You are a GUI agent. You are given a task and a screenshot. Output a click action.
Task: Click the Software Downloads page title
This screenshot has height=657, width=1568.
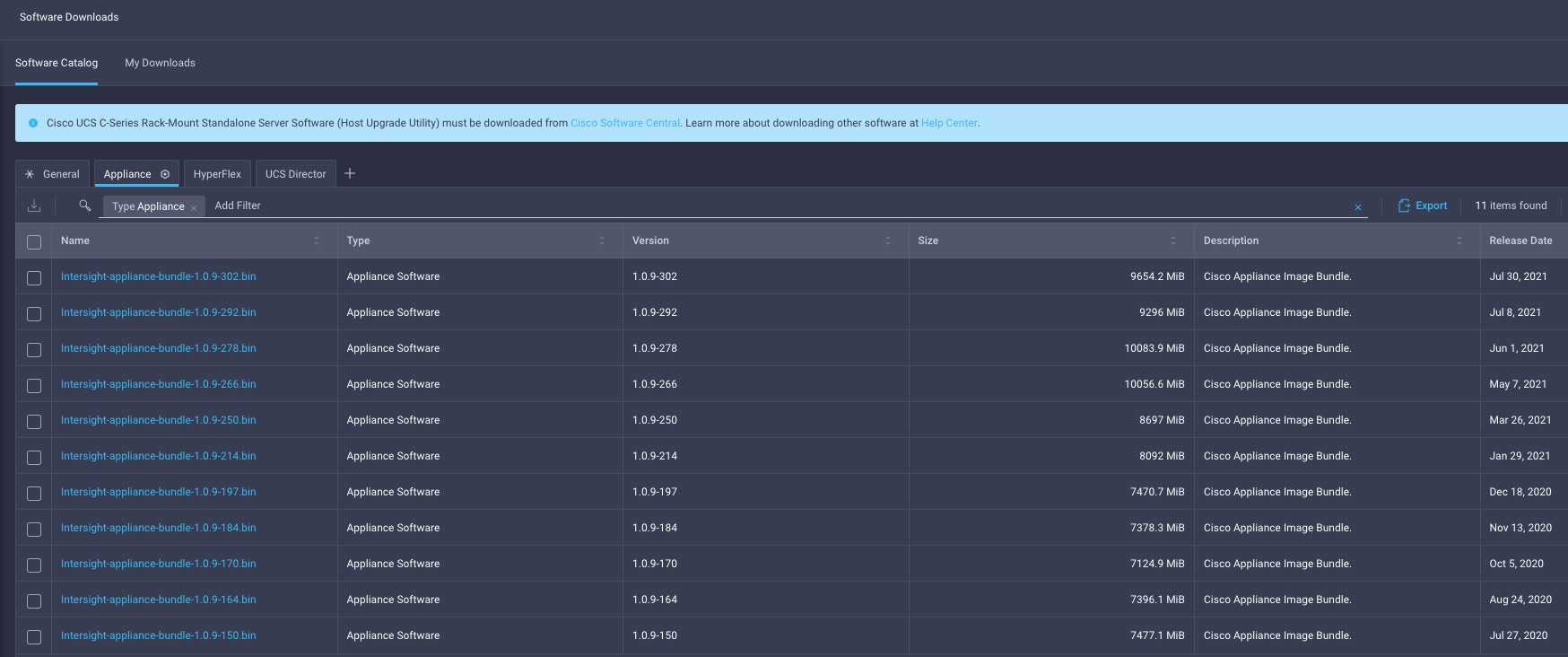pos(69,17)
